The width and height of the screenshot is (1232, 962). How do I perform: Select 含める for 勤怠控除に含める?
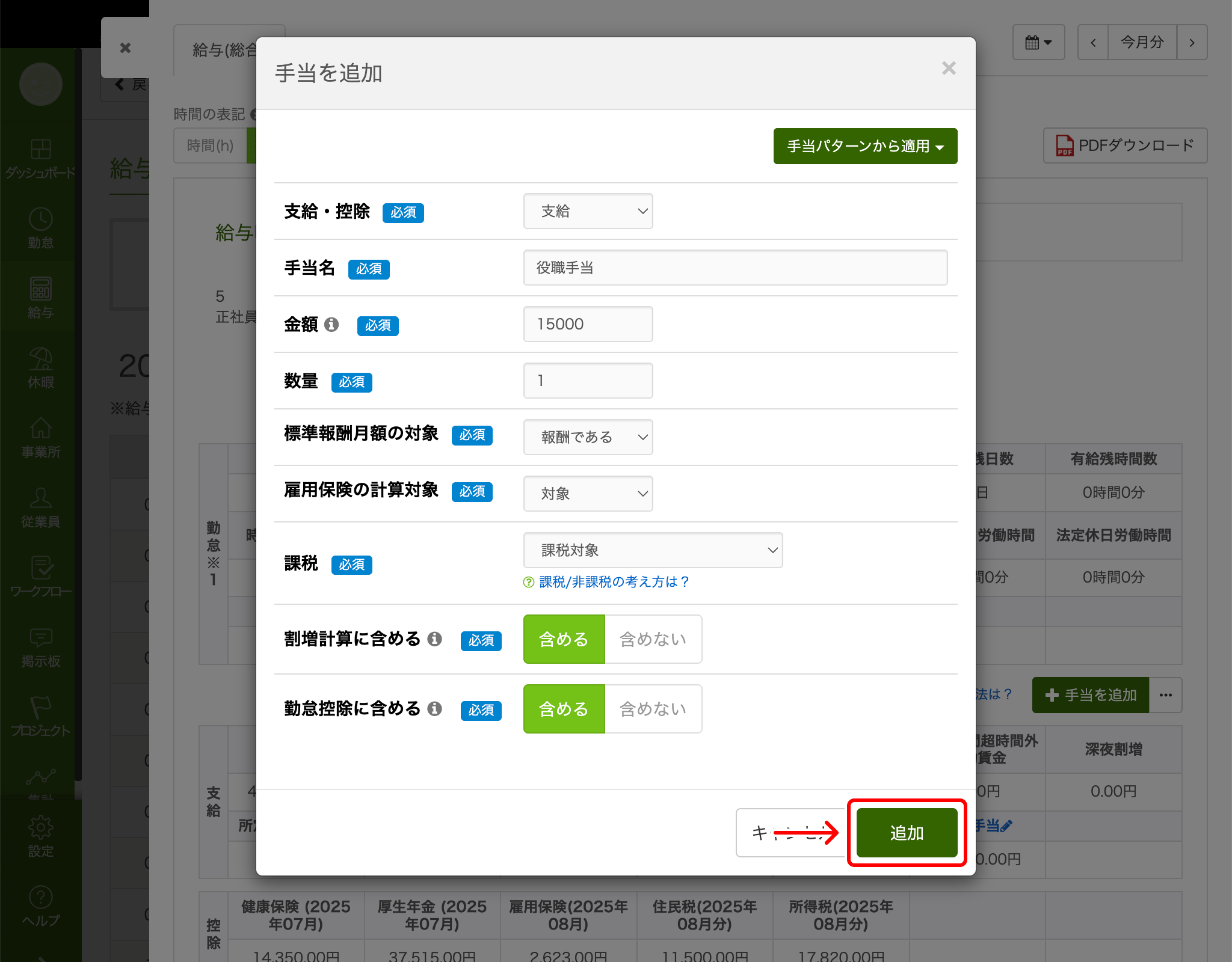564,709
